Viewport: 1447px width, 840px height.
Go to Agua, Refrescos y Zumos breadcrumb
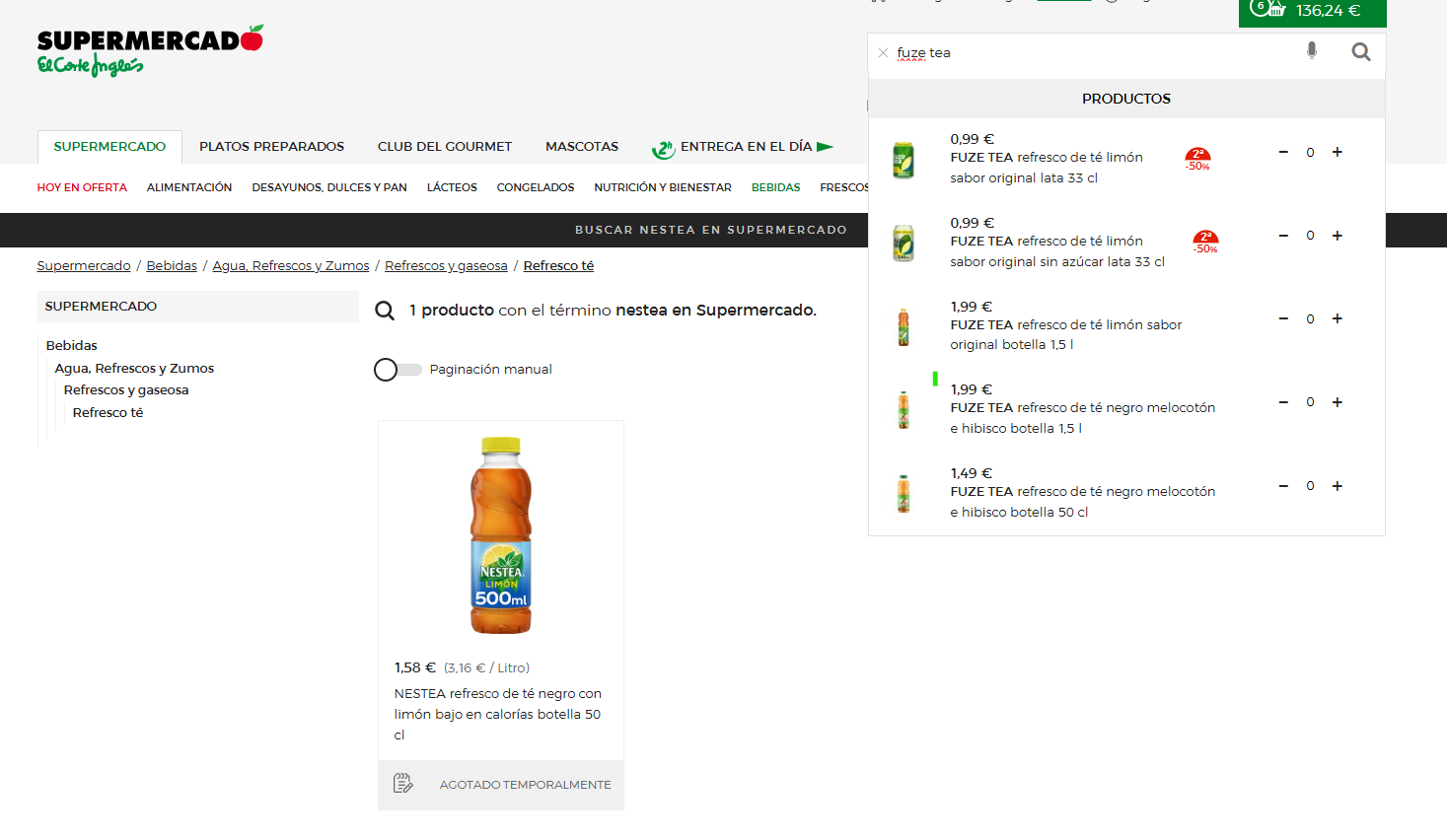(x=291, y=266)
